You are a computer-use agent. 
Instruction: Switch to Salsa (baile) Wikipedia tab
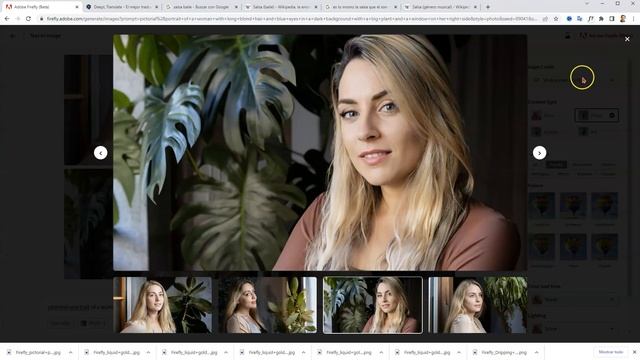[281, 7]
